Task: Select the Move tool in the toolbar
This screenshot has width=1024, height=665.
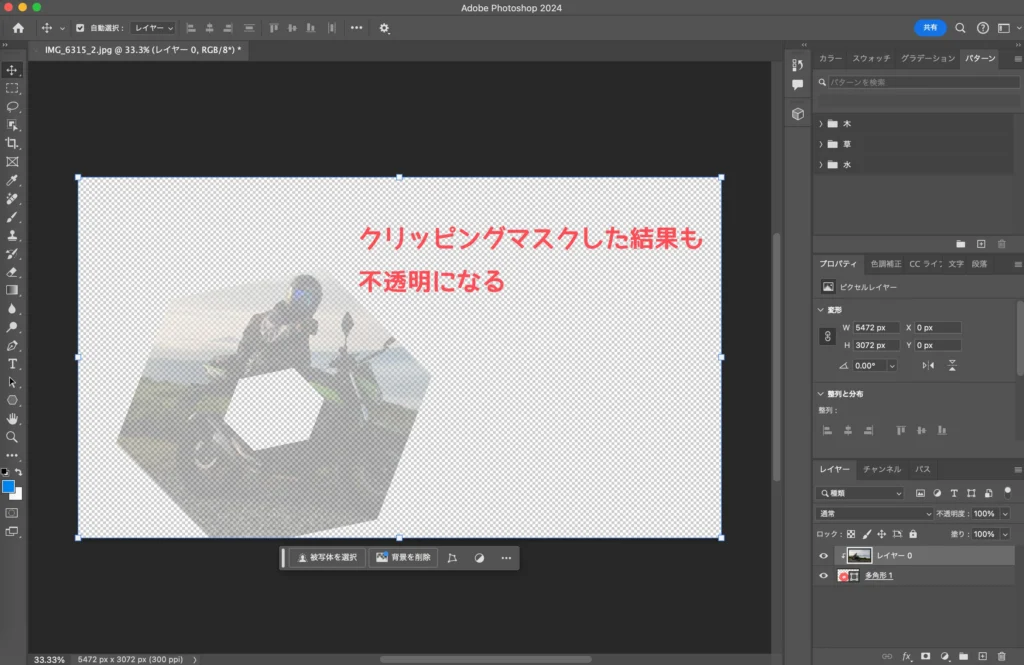Action: 13,70
